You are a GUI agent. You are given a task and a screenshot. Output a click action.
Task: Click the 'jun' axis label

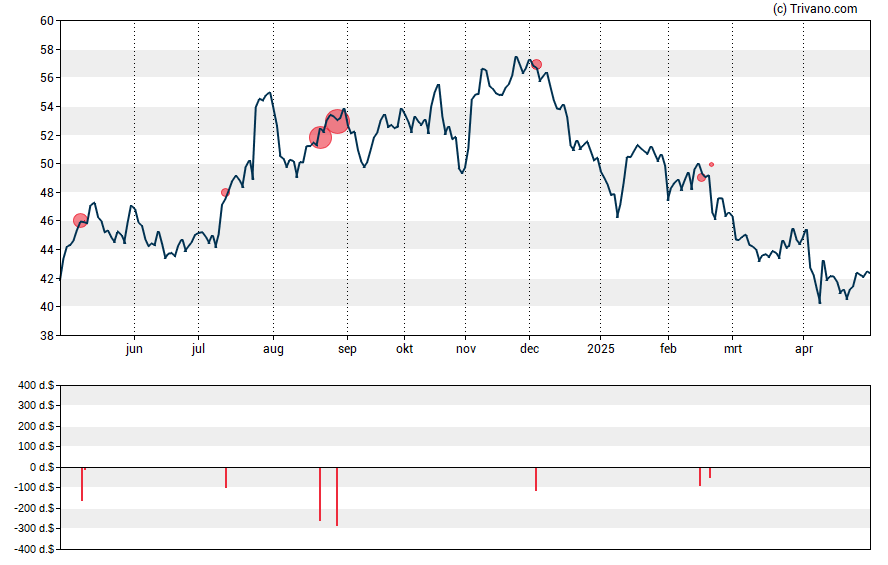[x=134, y=349]
